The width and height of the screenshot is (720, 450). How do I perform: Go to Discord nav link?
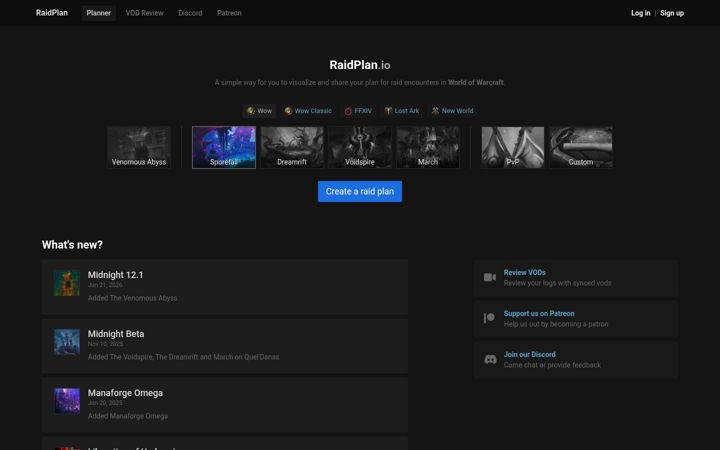pyautogui.click(x=190, y=13)
